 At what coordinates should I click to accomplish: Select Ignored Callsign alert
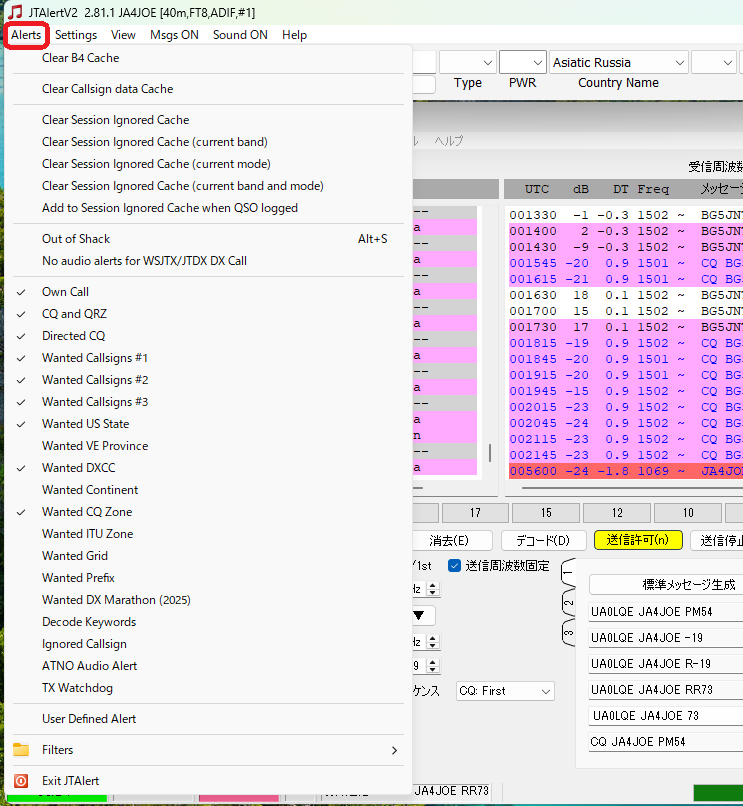click(208, 644)
